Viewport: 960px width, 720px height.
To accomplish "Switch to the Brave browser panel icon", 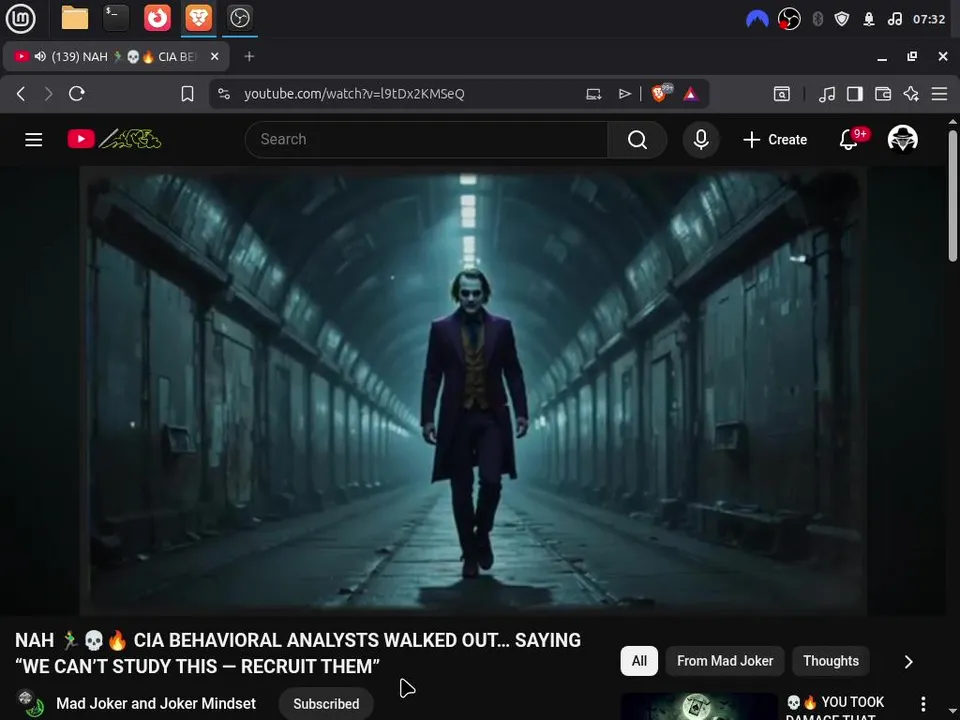I will point(198,18).
